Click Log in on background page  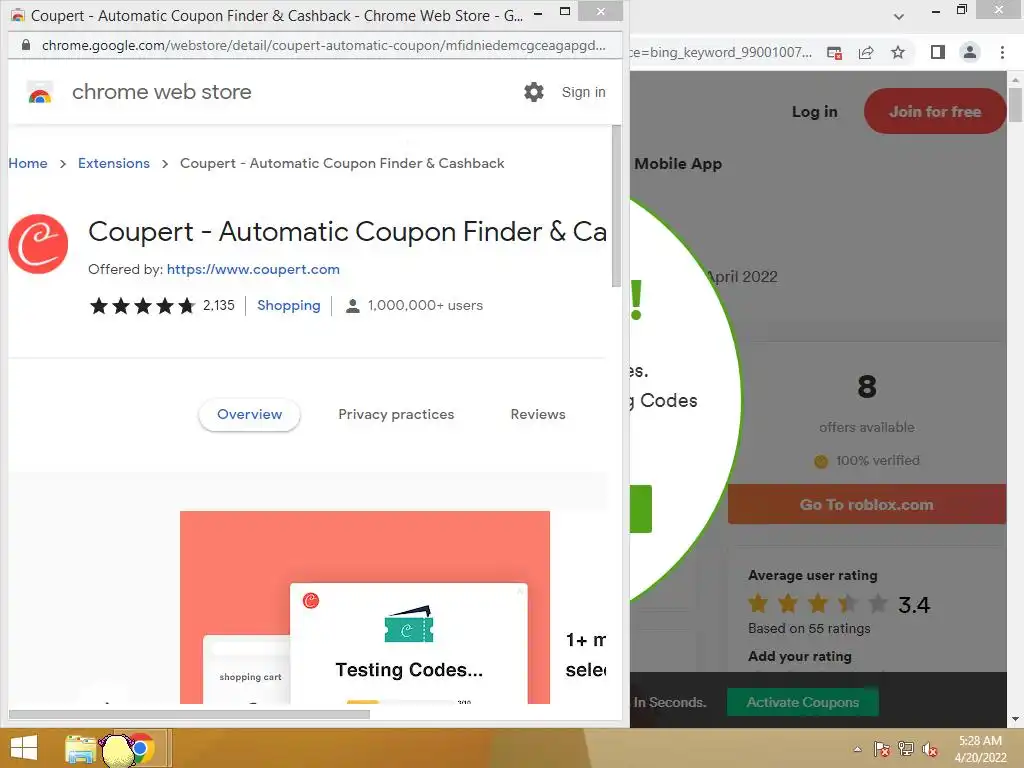[x=814, y=112]
